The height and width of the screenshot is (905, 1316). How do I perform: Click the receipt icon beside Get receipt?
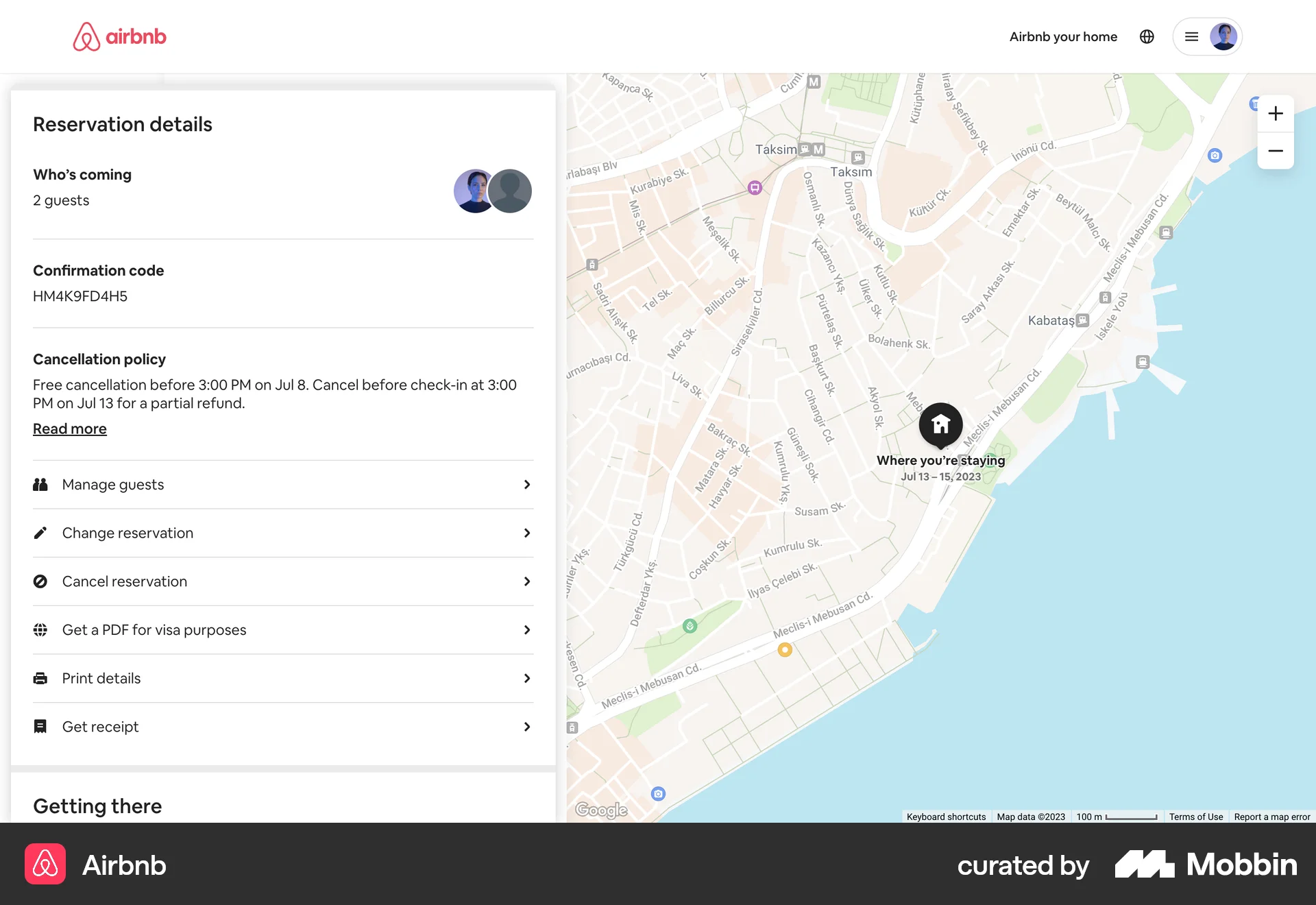coord(40,726)
